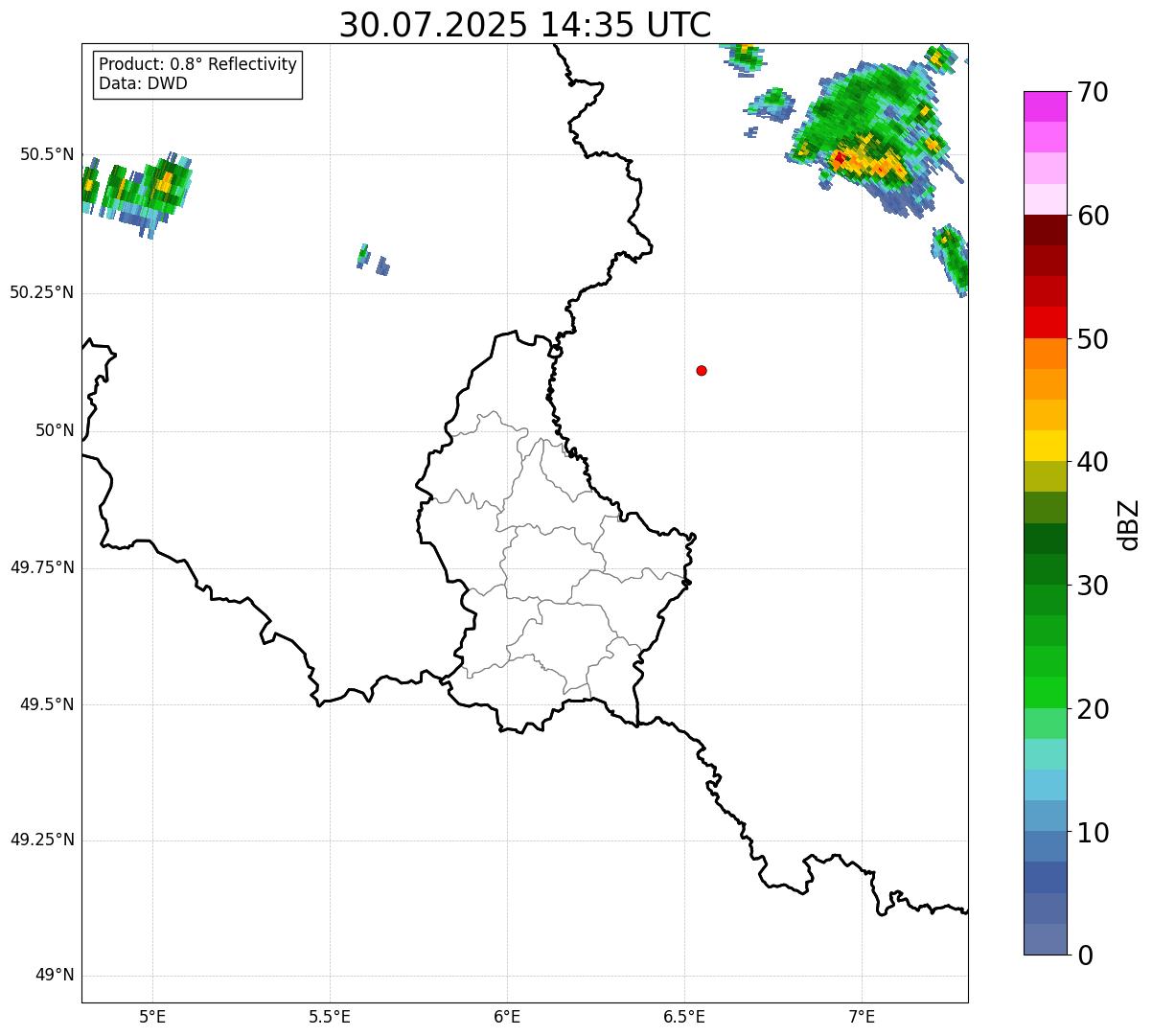Click the bright green 20 dBZ band
Viewport: 1152px width, 1036px height.
click(1046, 693)
